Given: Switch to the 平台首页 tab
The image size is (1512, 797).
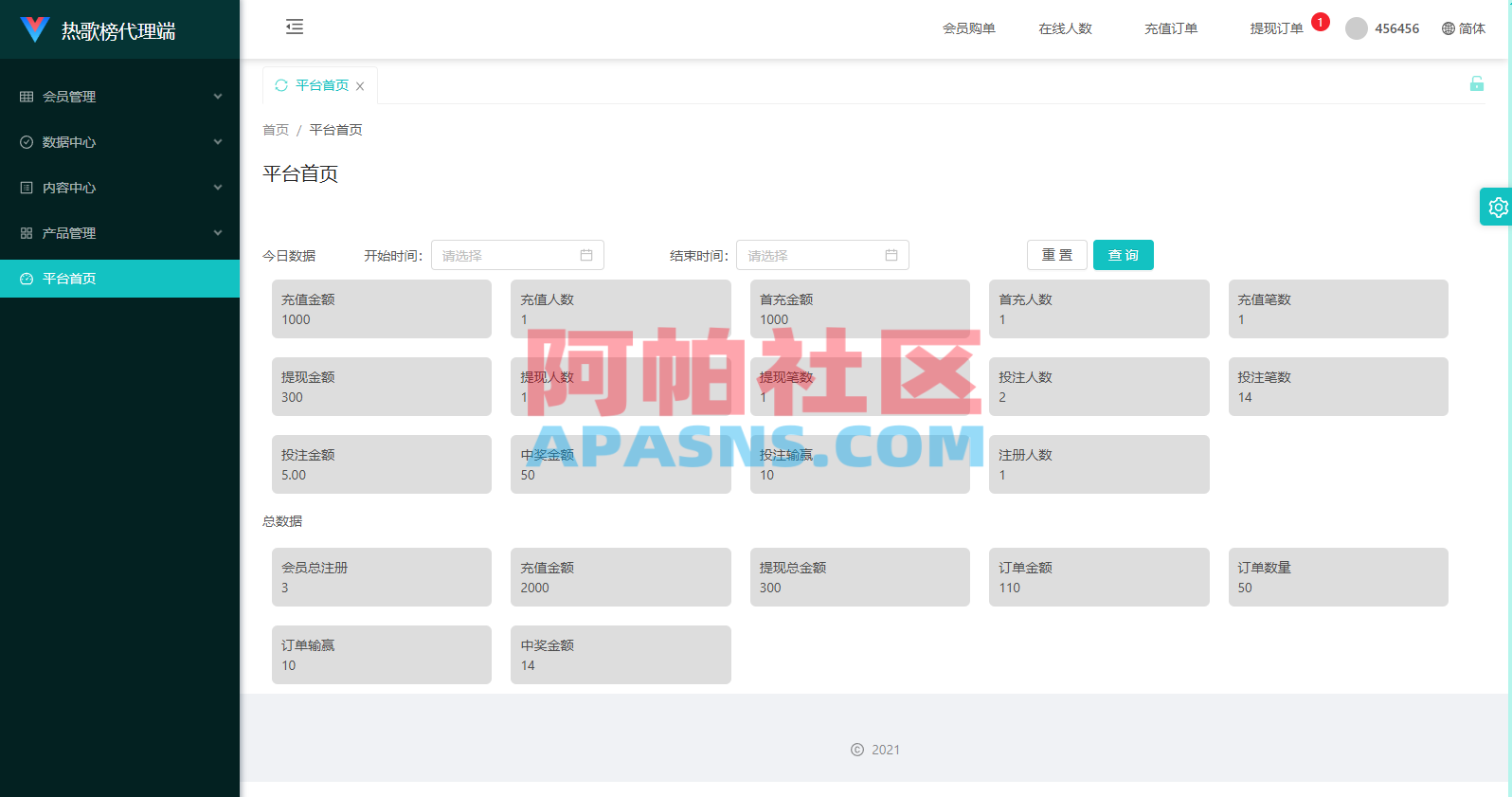Looking at the screenshot, I should [x=322, y=85].
